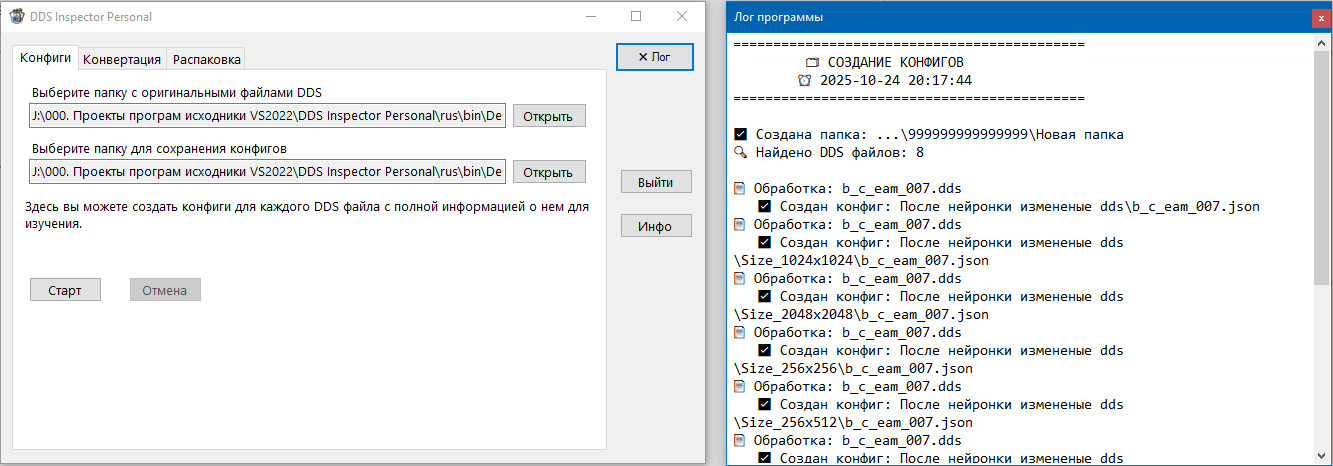
Task: Switch to the Конвертация tab
Action: 121,59
